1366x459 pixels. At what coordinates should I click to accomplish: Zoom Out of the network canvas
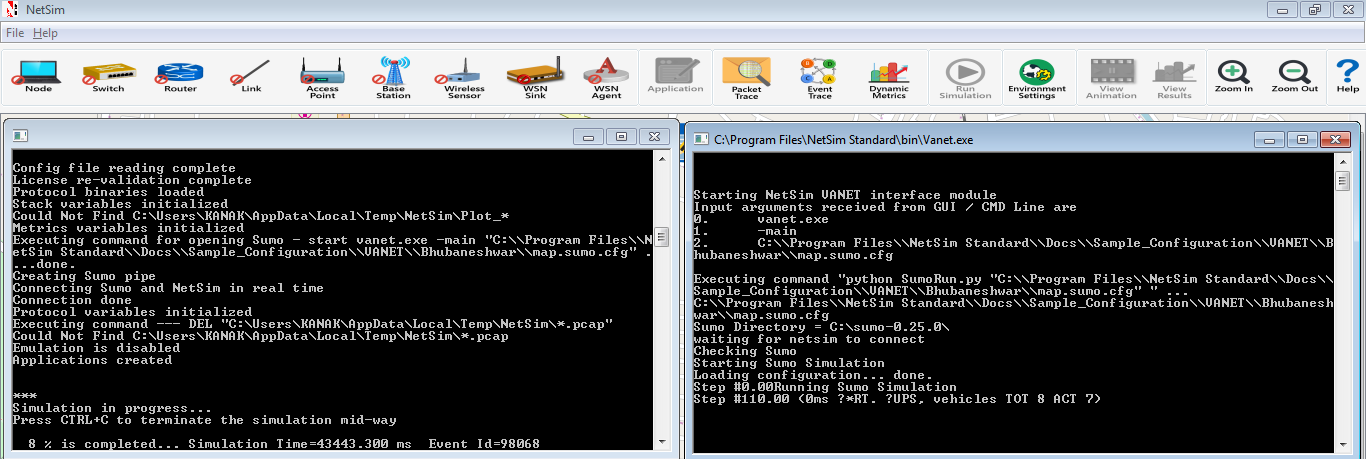(x=1294, y=78)
